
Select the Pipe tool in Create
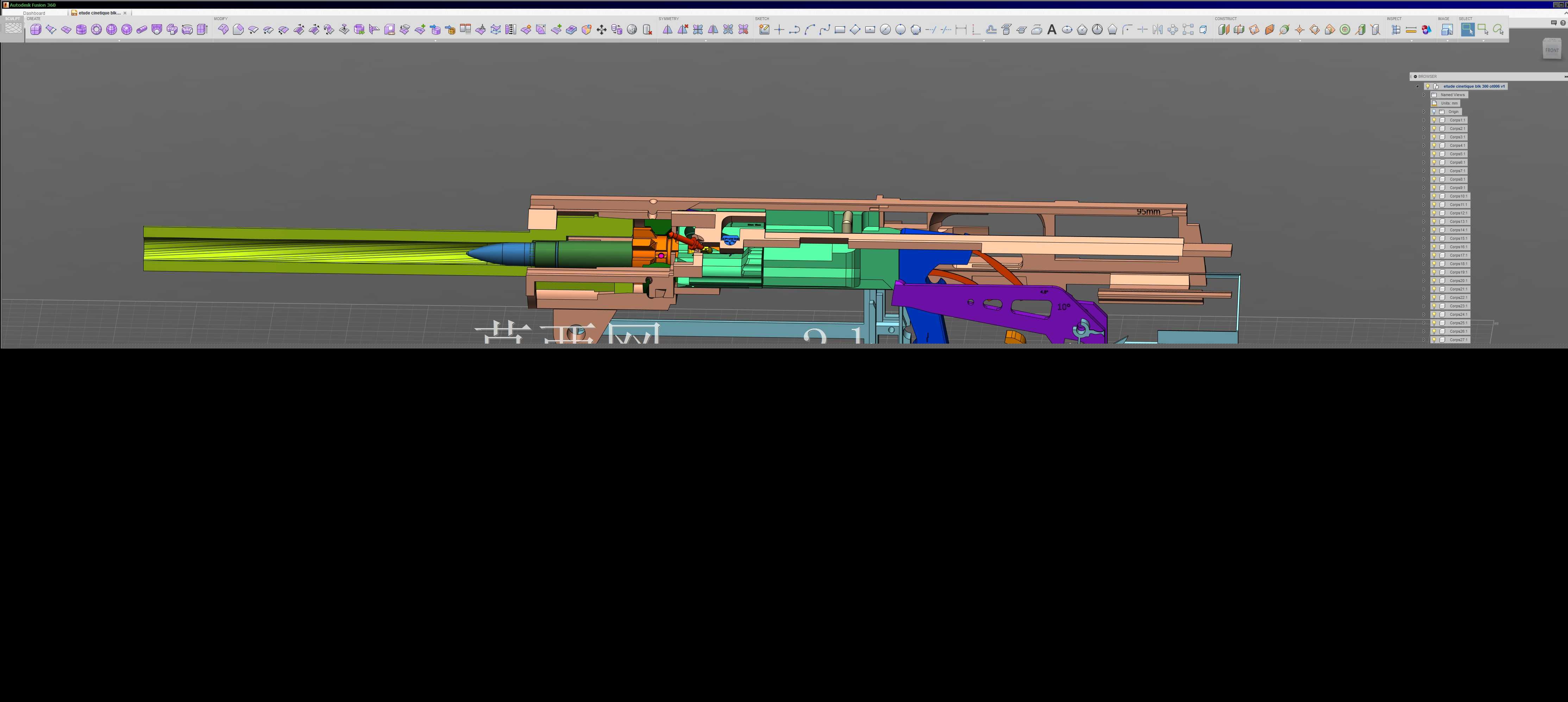pyautogui.click(x=142, y=29)
